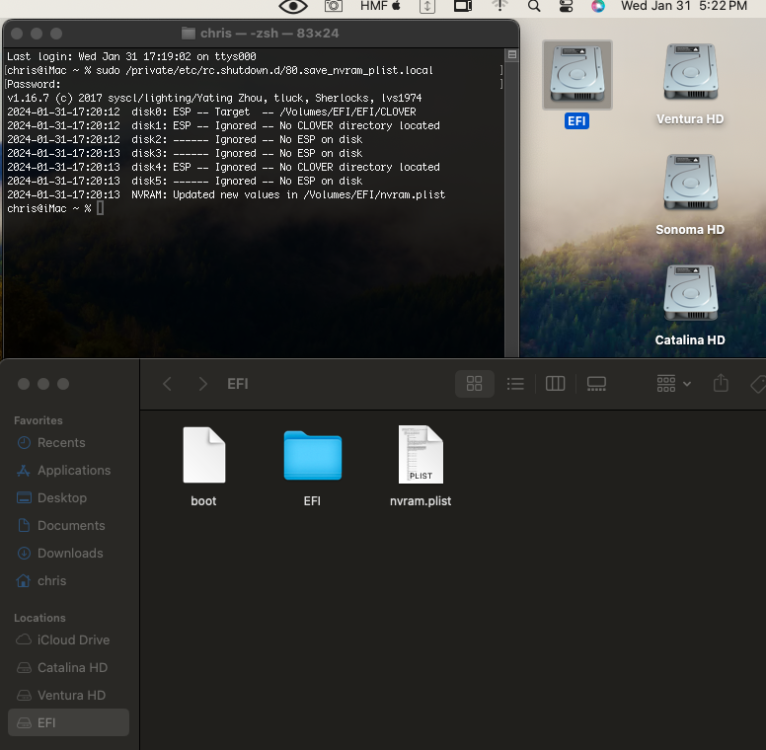The image size is (766, 750).
Task: Click the disk2 No ESP line
Action: (185, 140)
